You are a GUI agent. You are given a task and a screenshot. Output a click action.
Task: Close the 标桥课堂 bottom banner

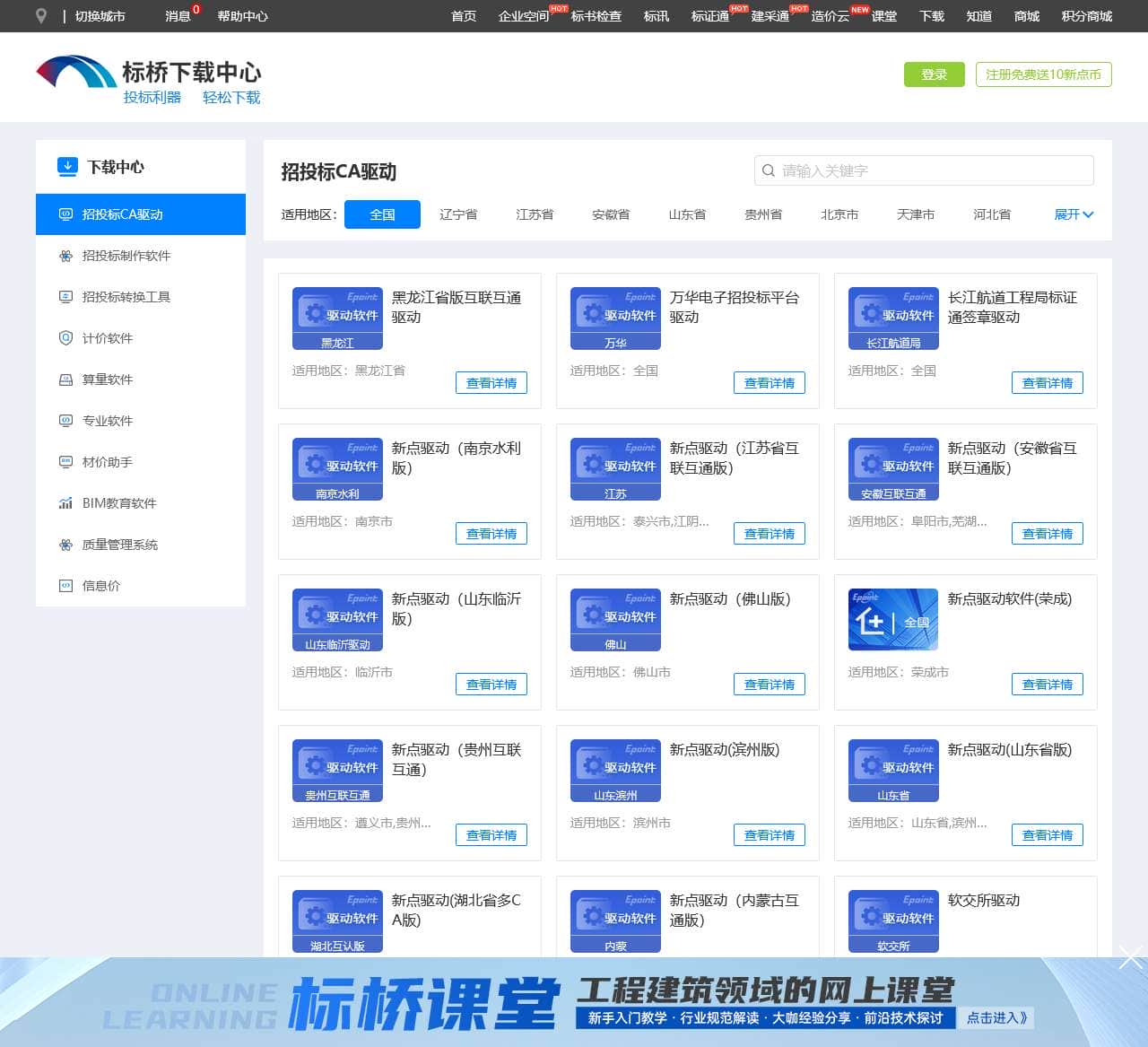click(x=1132, y=957)
